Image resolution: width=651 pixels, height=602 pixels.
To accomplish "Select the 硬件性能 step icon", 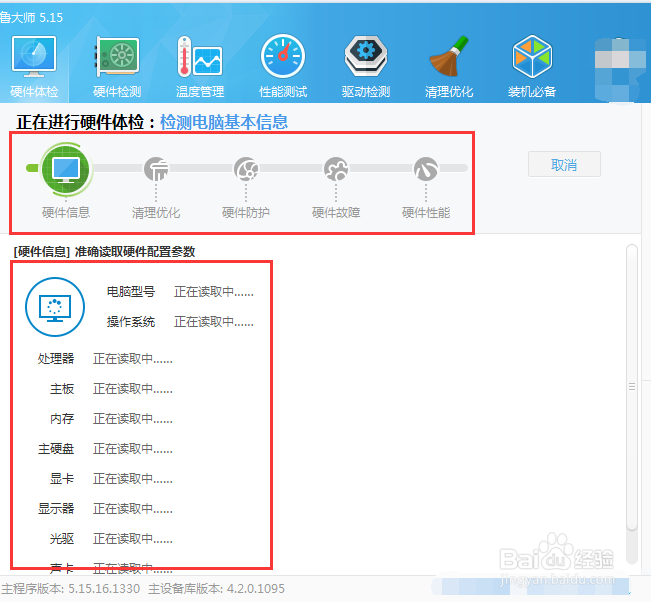I will point(426,169).
